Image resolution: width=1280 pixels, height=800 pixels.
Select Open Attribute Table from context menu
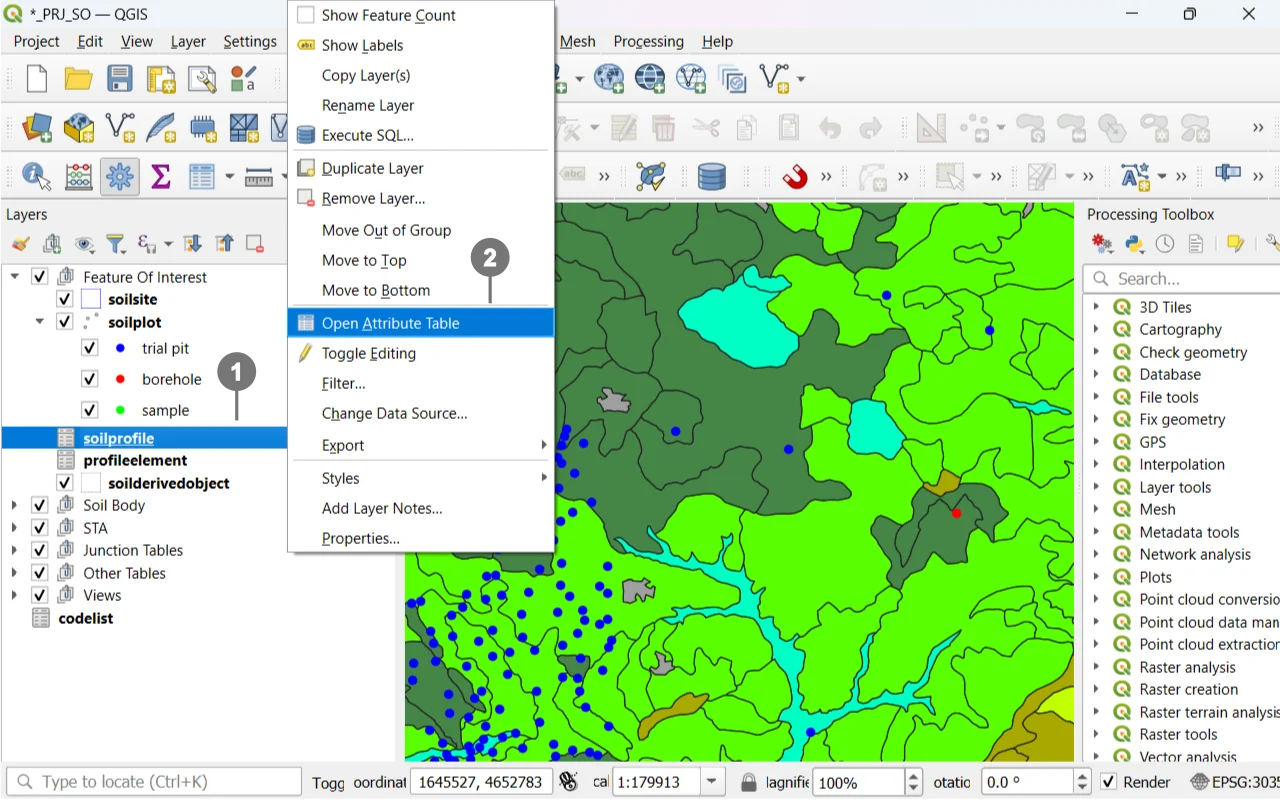(390, 323)
